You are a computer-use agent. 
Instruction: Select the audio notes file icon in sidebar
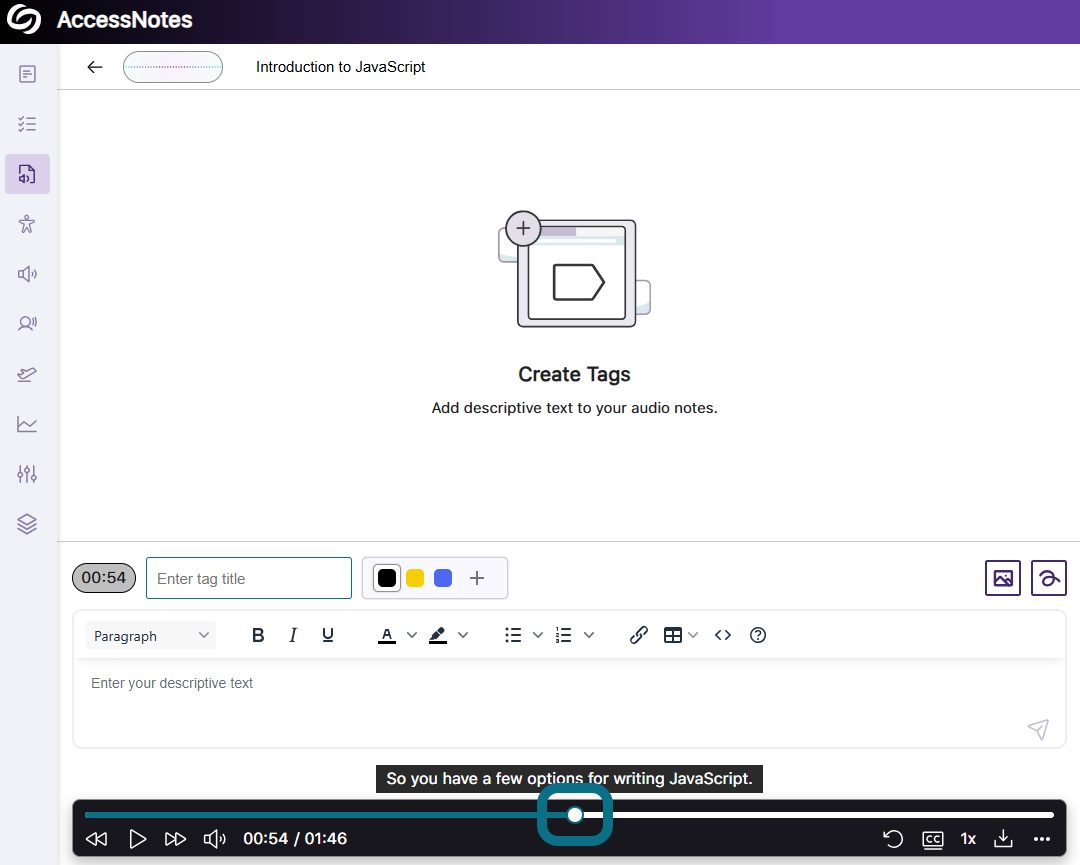pyautogui.click(x=28, y=174)
